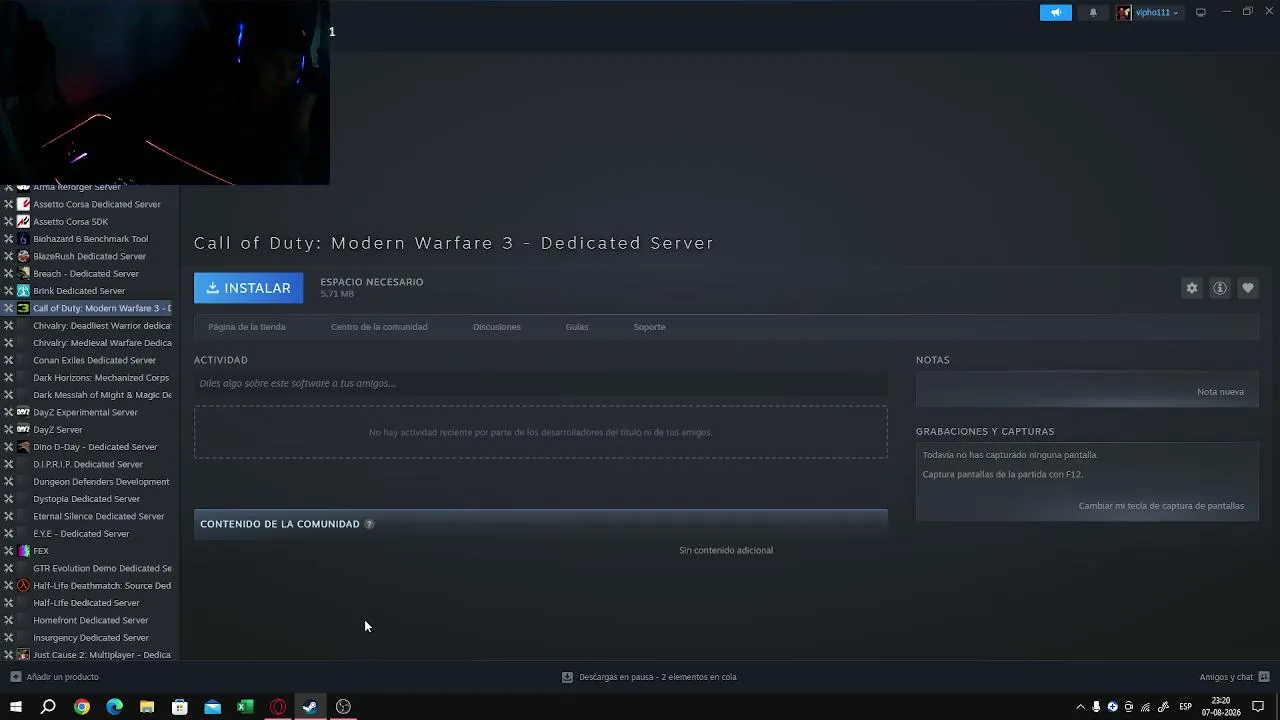Screen dimensions: 1280x720
Task: Open Windows taskbar search
Action: click(x=48, y=707)
